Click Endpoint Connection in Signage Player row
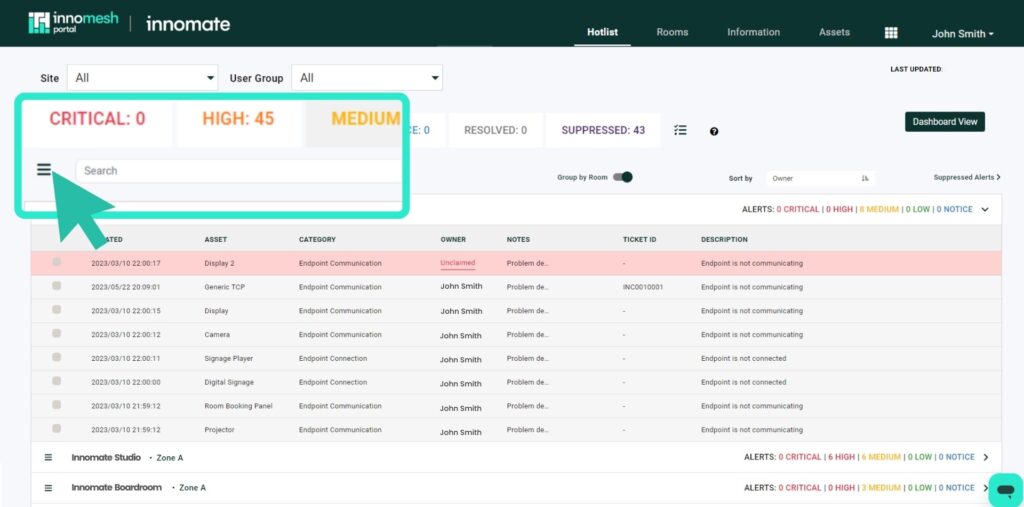Viewport: 1024px width, 507px height. (x=333, y=358)
